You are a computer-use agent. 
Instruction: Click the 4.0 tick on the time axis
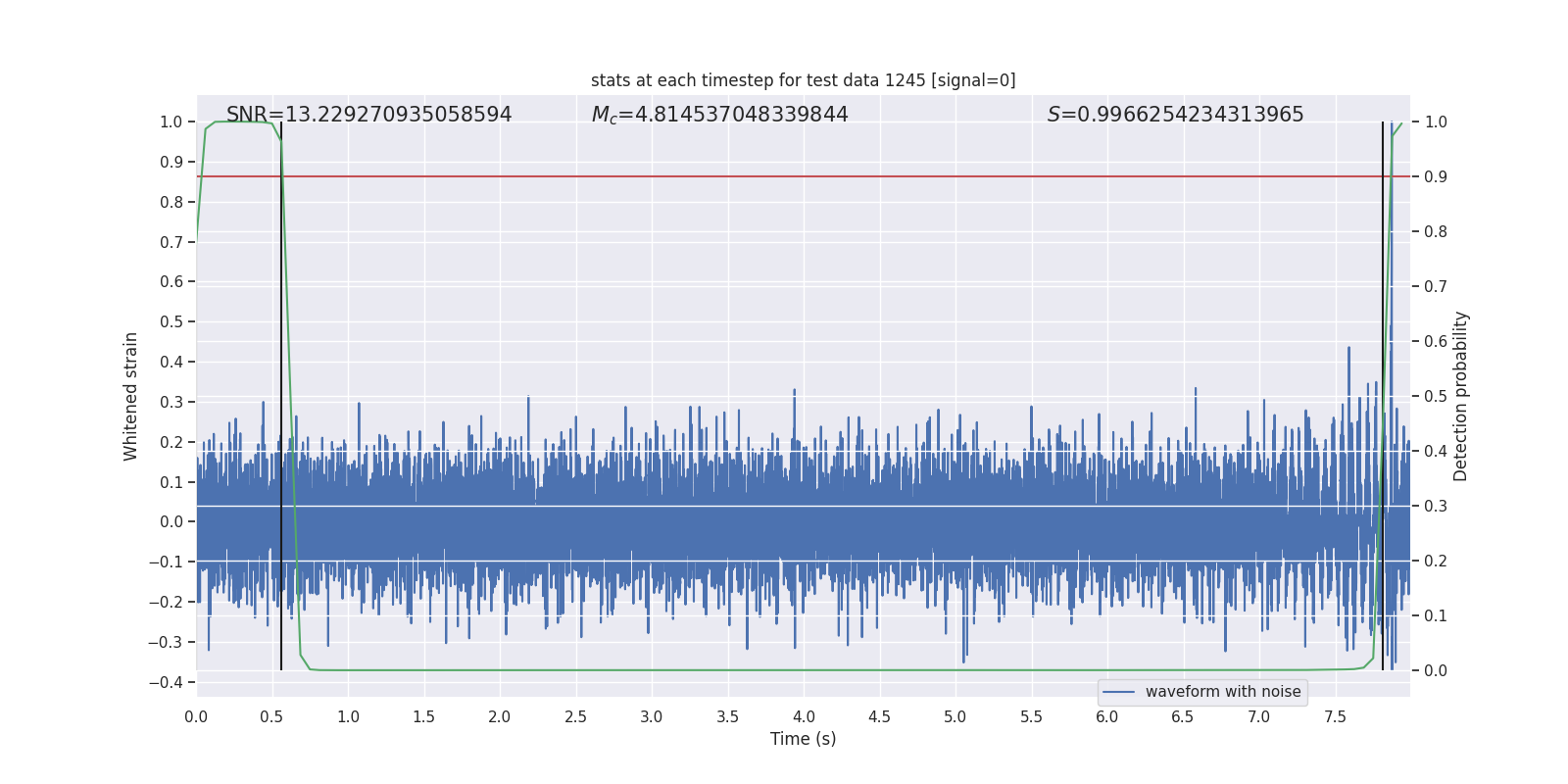coord(804,716)
